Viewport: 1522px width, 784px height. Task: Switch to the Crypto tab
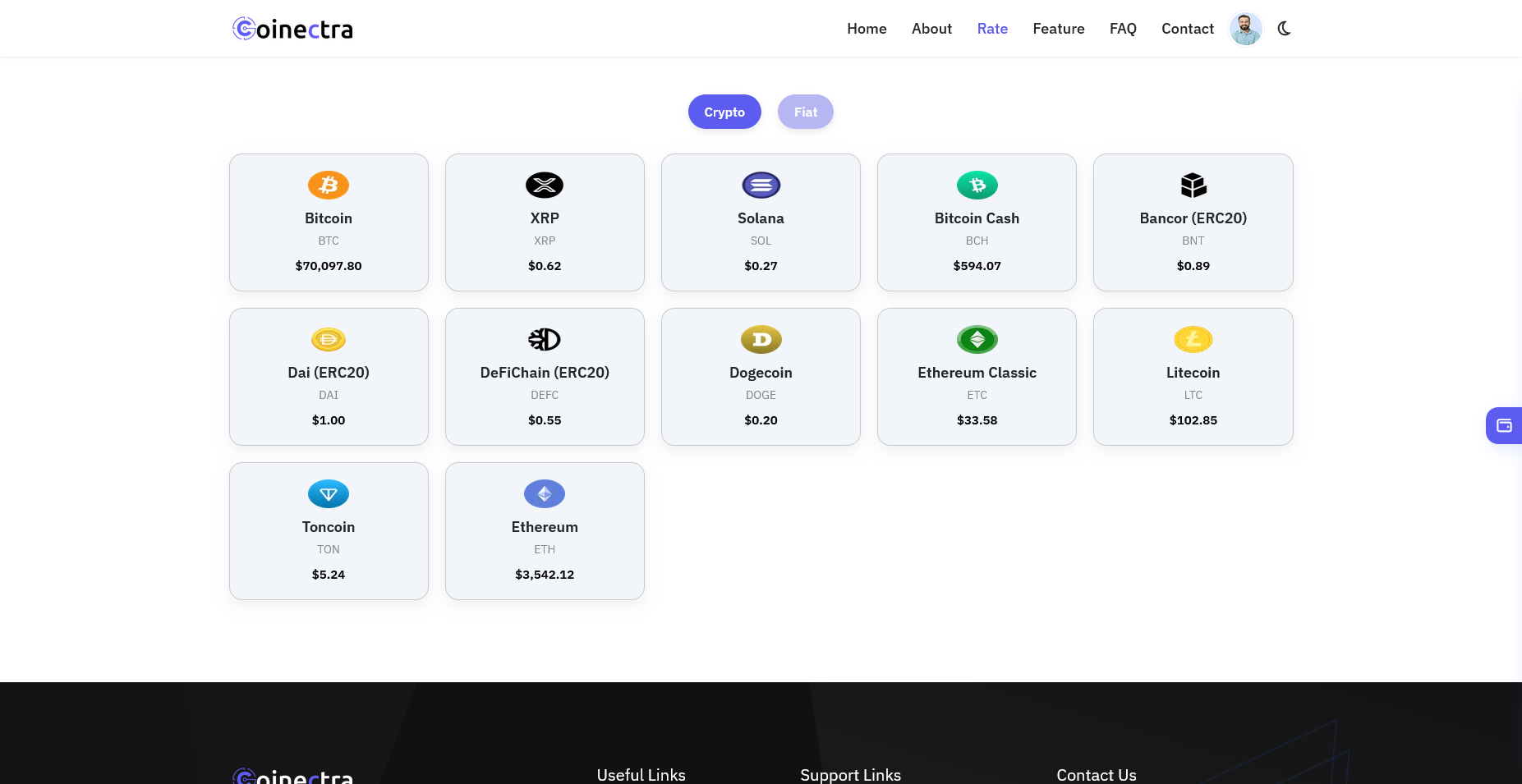724,112
